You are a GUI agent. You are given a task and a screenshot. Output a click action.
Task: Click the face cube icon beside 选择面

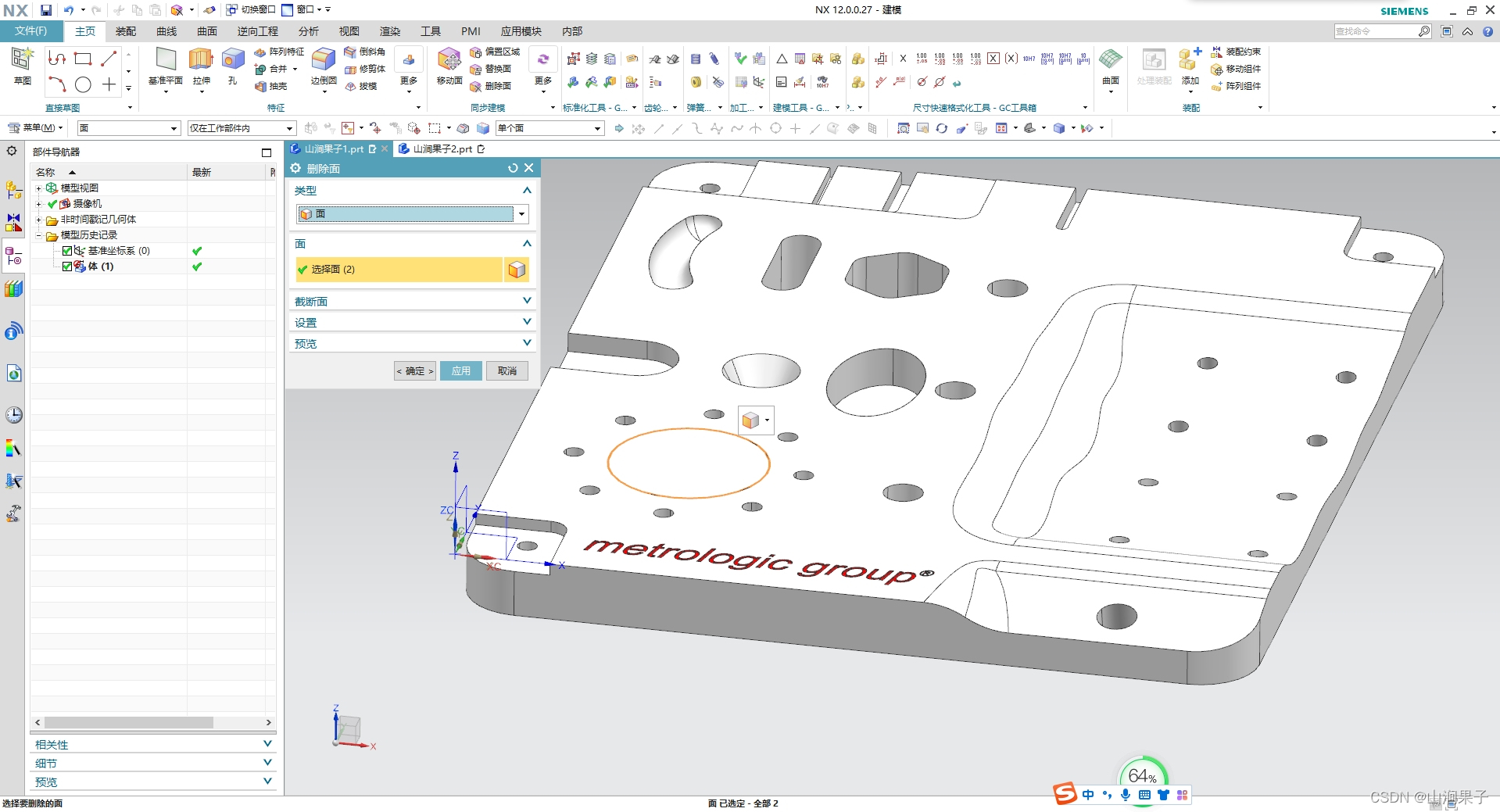[x=517, y=269]
